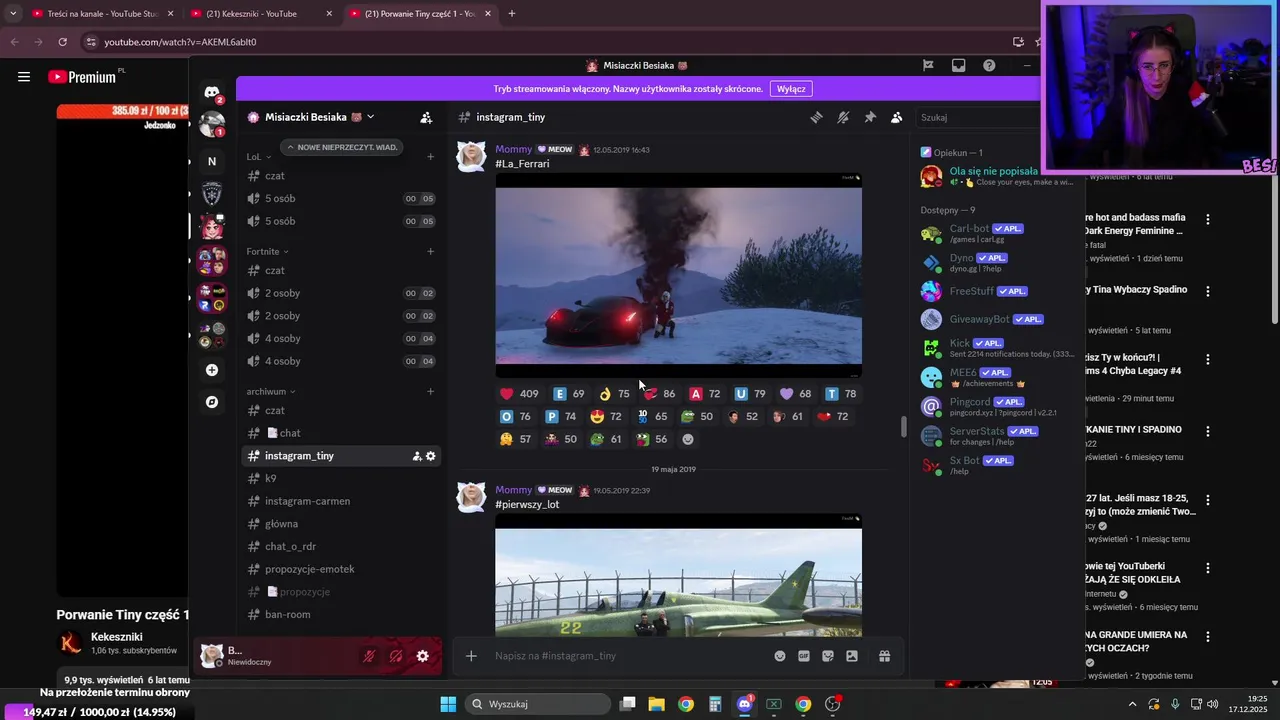Open Discord from the Windows taskbar
The width and height of the screenshot is (1280, 720).
tap(744, 704)
